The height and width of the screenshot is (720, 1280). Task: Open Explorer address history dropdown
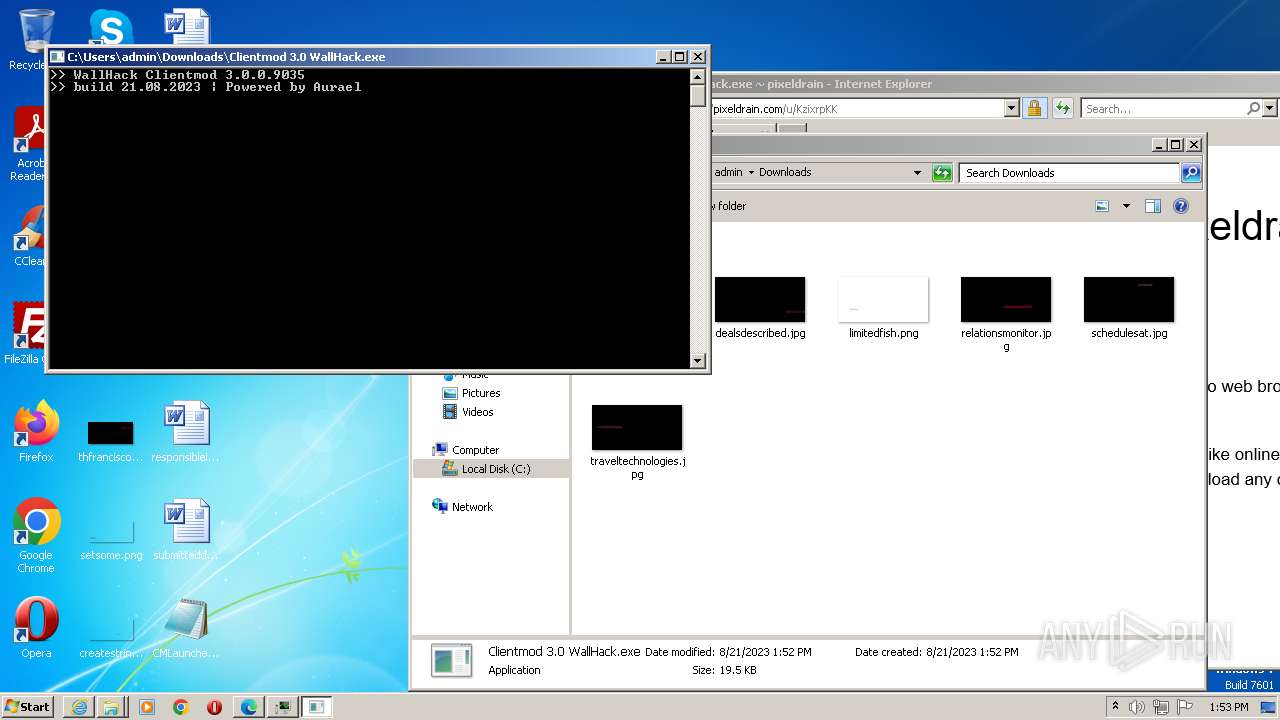pyautogui.click(x=917, y=173)
